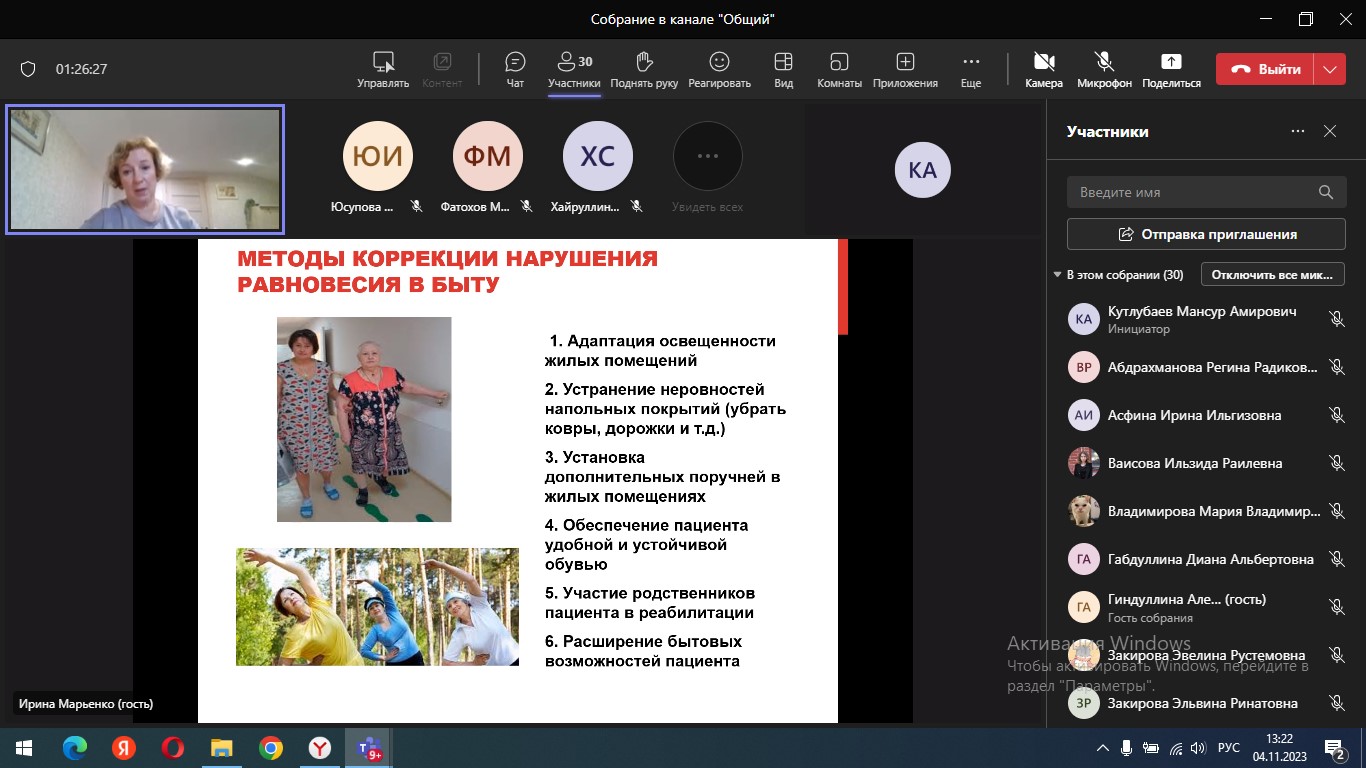Open the Еще (More) menu

coord(970,62)
